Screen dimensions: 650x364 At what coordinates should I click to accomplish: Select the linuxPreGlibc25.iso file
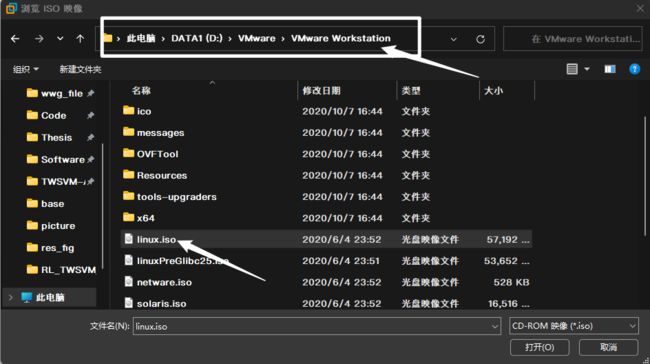[326, 261]
